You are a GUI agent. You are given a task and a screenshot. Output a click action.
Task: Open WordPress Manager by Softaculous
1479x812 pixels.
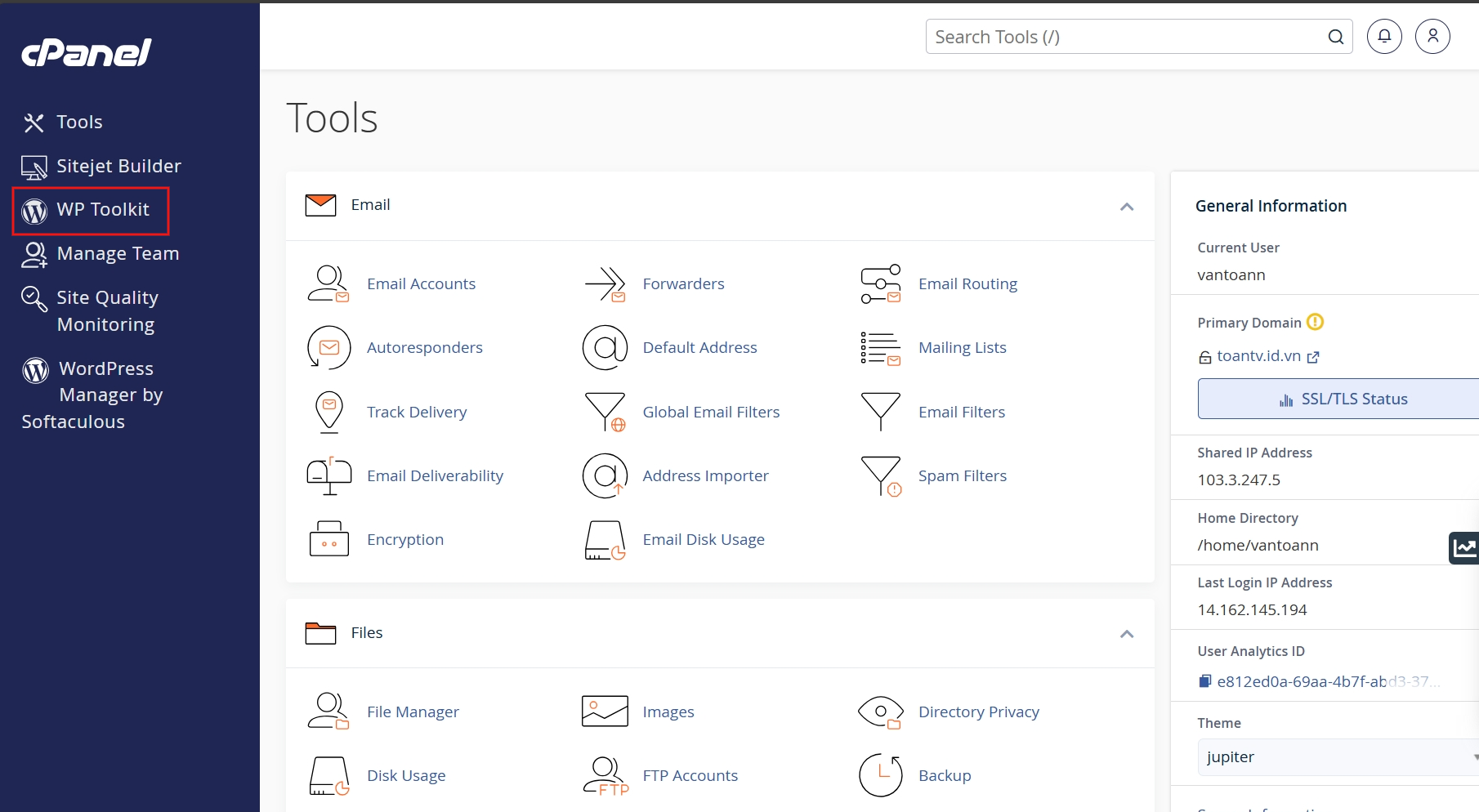tap(92, 395)
